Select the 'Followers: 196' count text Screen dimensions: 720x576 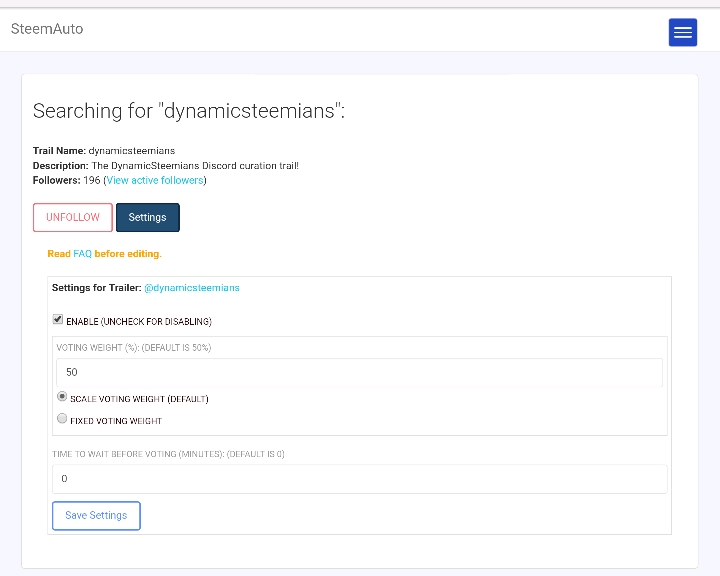pyautogui.click(x=66, y=180)
